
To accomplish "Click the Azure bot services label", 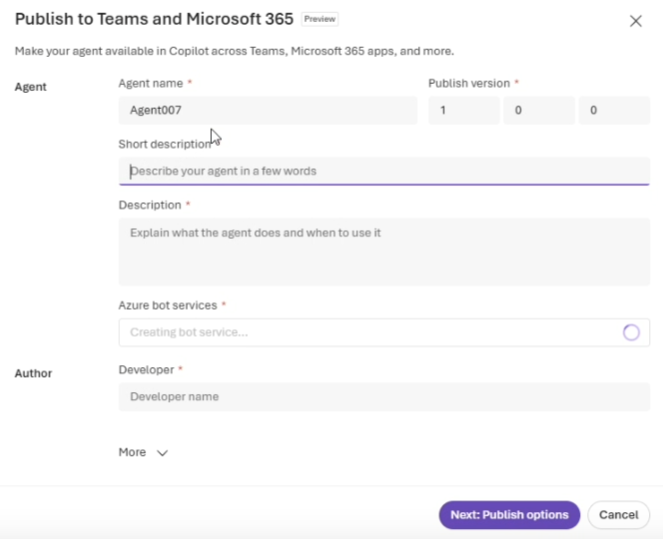I will (168, 305).
